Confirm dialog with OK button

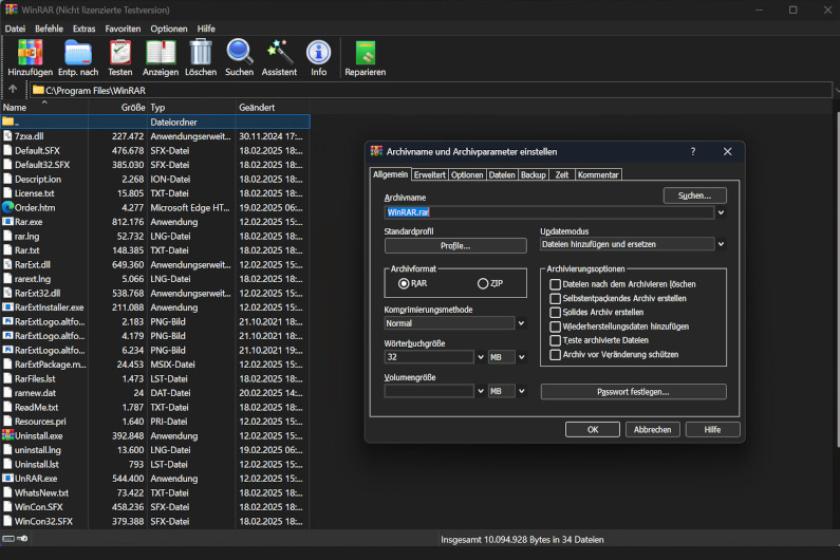[x=592, y=429]
